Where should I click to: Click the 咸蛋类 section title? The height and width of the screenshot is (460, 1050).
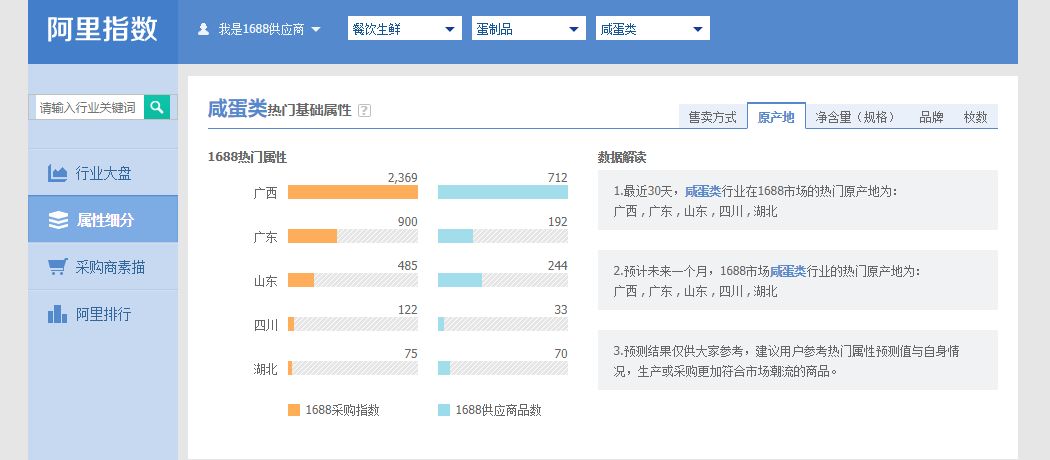[237, 108]
